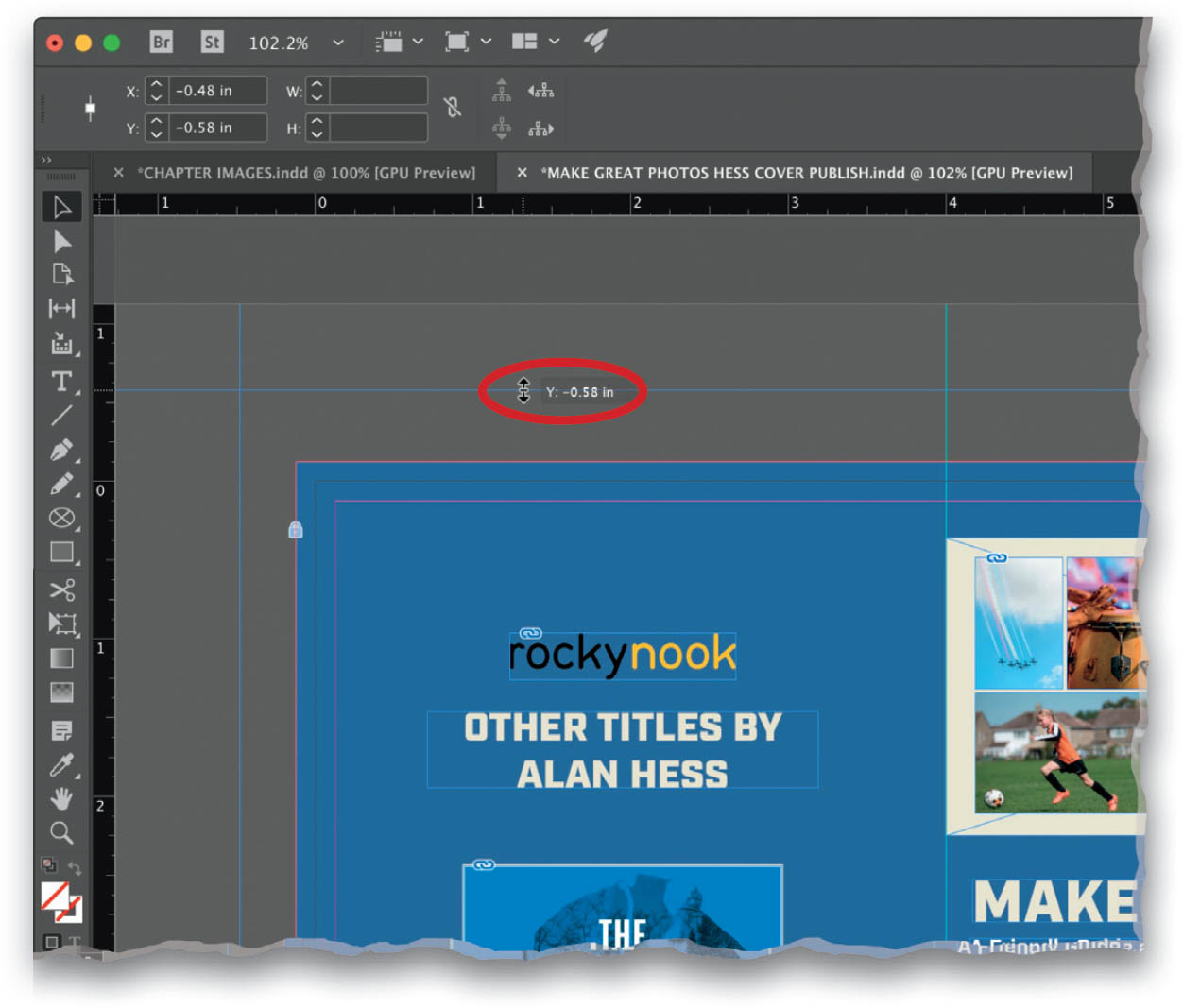Click the link badge on book cover frame
Image resolution: width=1183 pixels, height=1008 pixels.
[483, 864]
